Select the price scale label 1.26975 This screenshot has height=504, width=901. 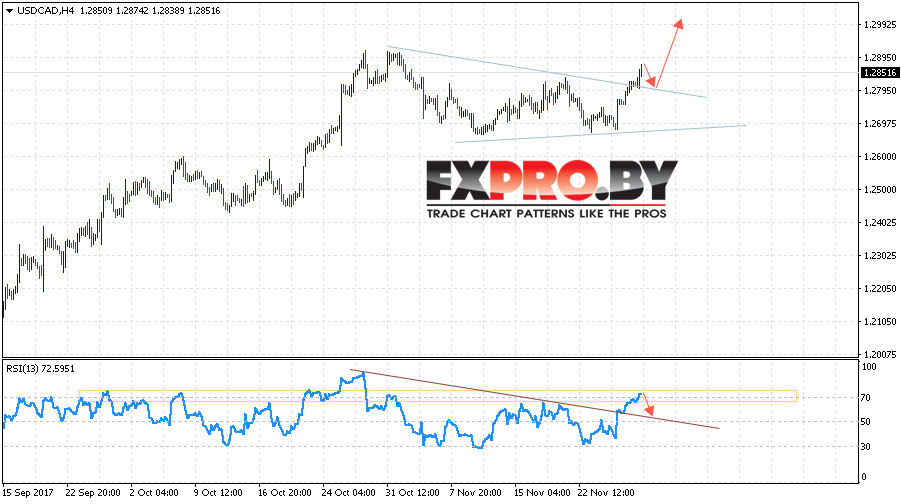(x=880, y=124)
